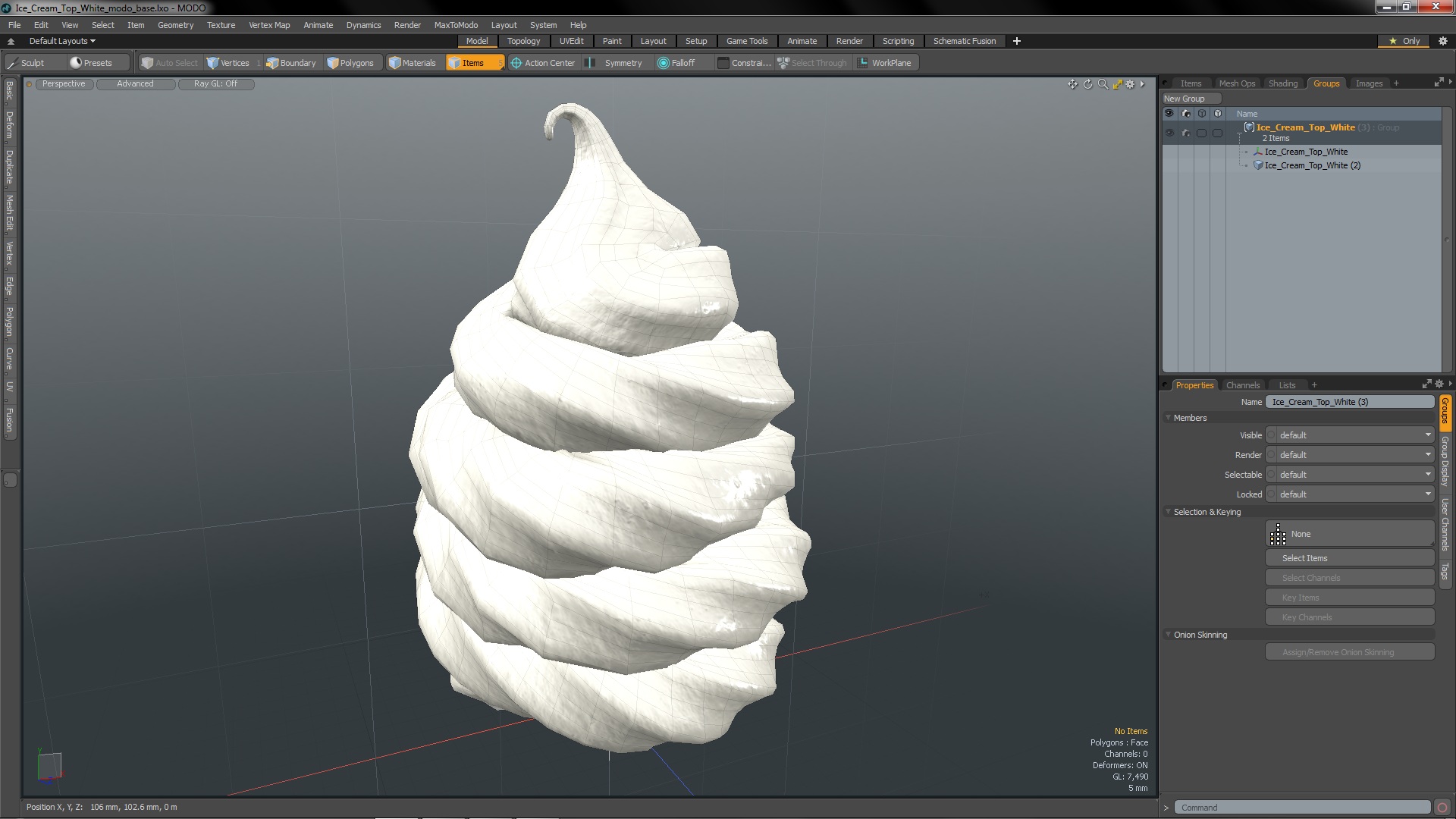Switch to Polygons selection mode
1456x819 pixels.
click(x=350, y=63)
